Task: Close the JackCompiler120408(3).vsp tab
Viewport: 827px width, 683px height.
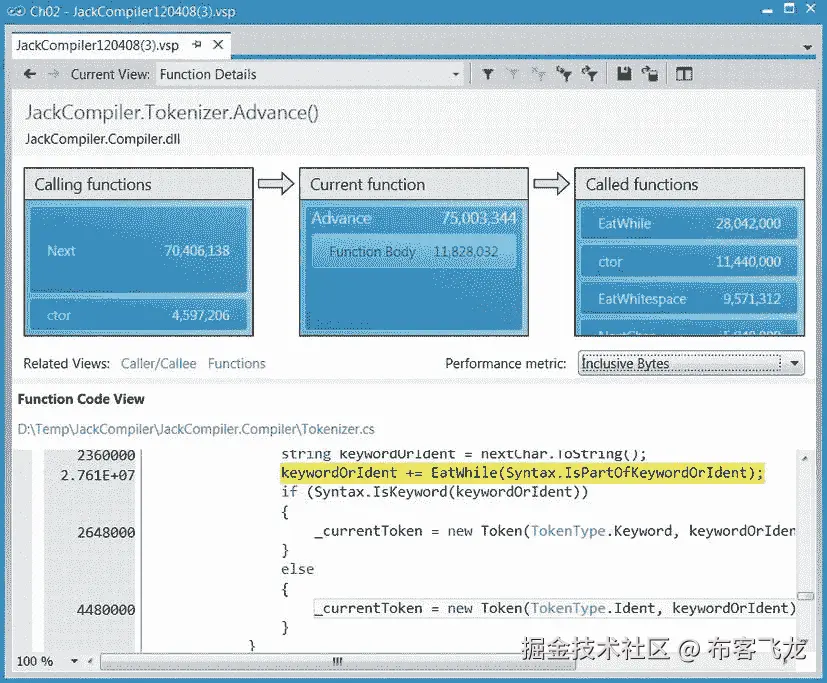Action: tap(218, 45)
